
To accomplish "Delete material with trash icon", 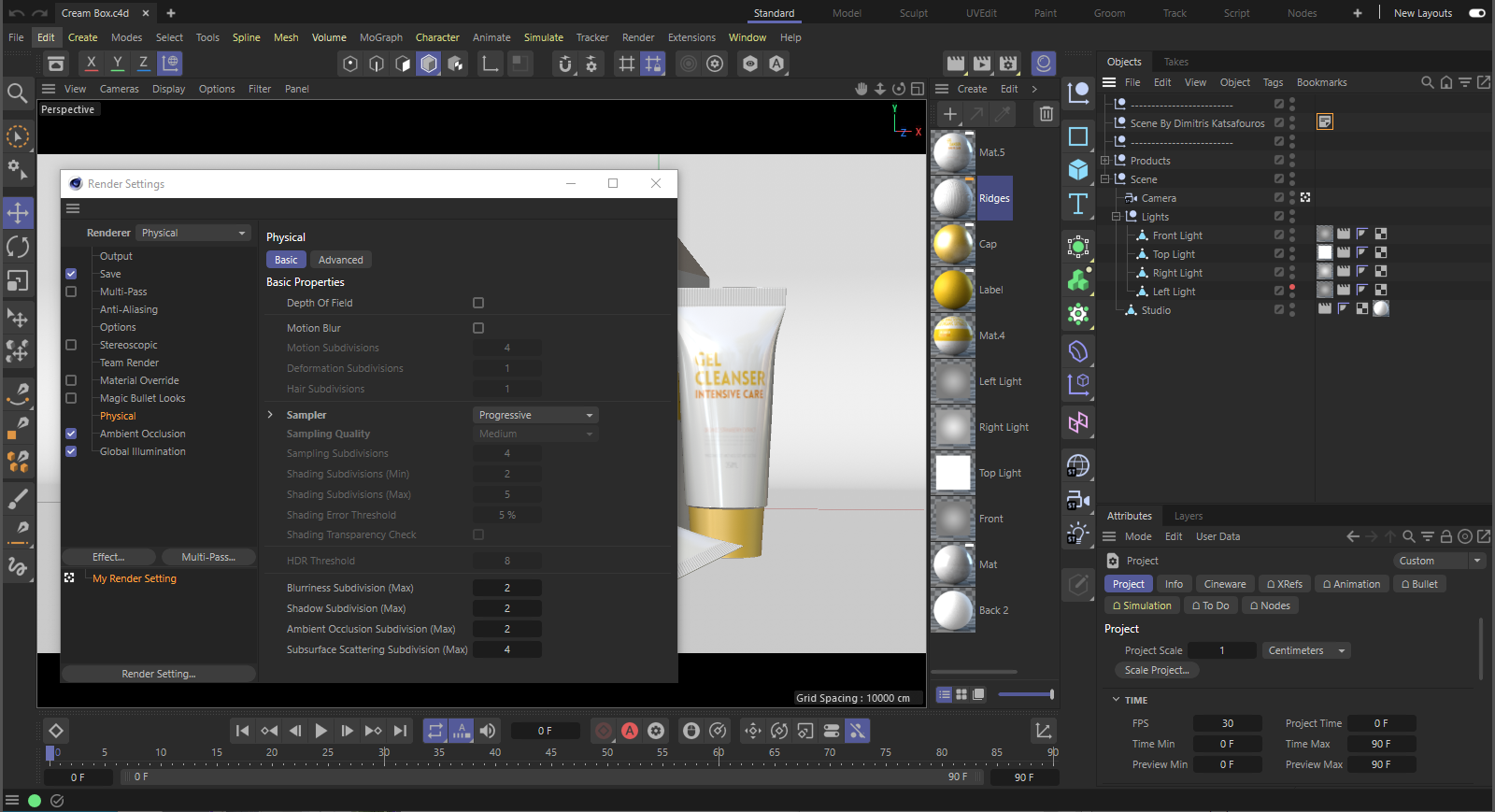I will [1046, 114].
